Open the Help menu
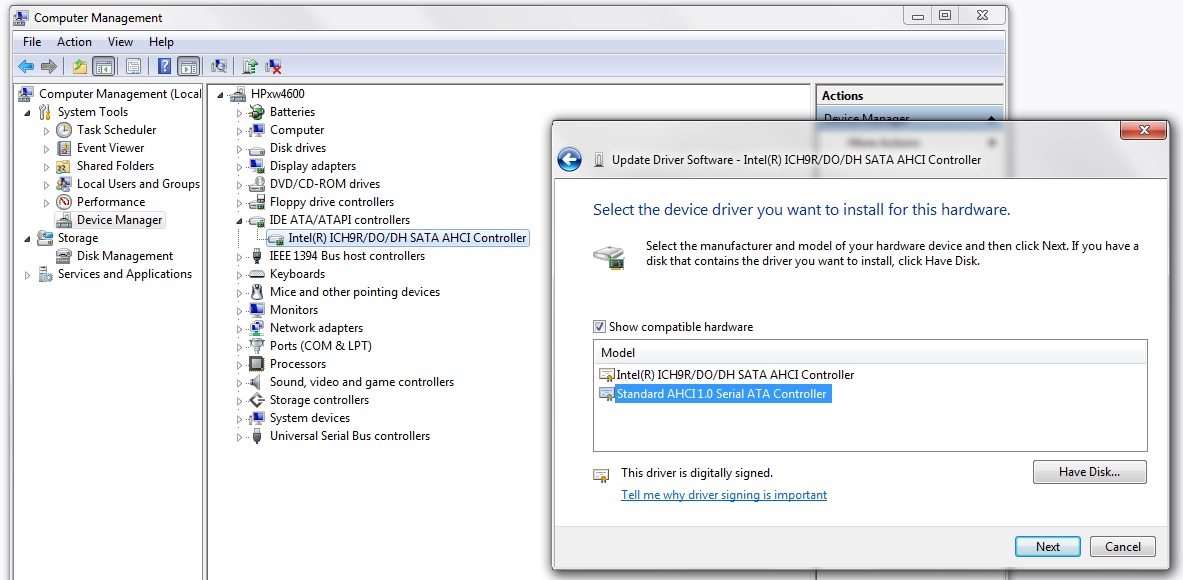 click(161, 41)
